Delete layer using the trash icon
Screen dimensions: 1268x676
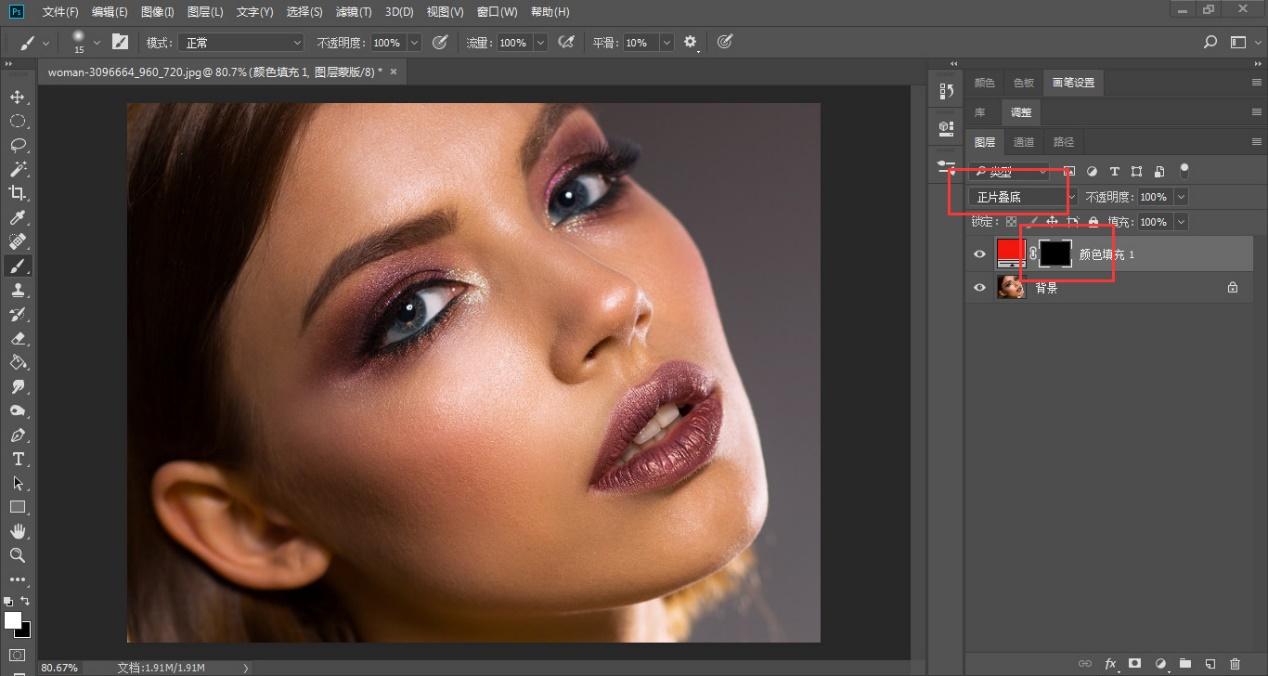(x=1235, y=663)
